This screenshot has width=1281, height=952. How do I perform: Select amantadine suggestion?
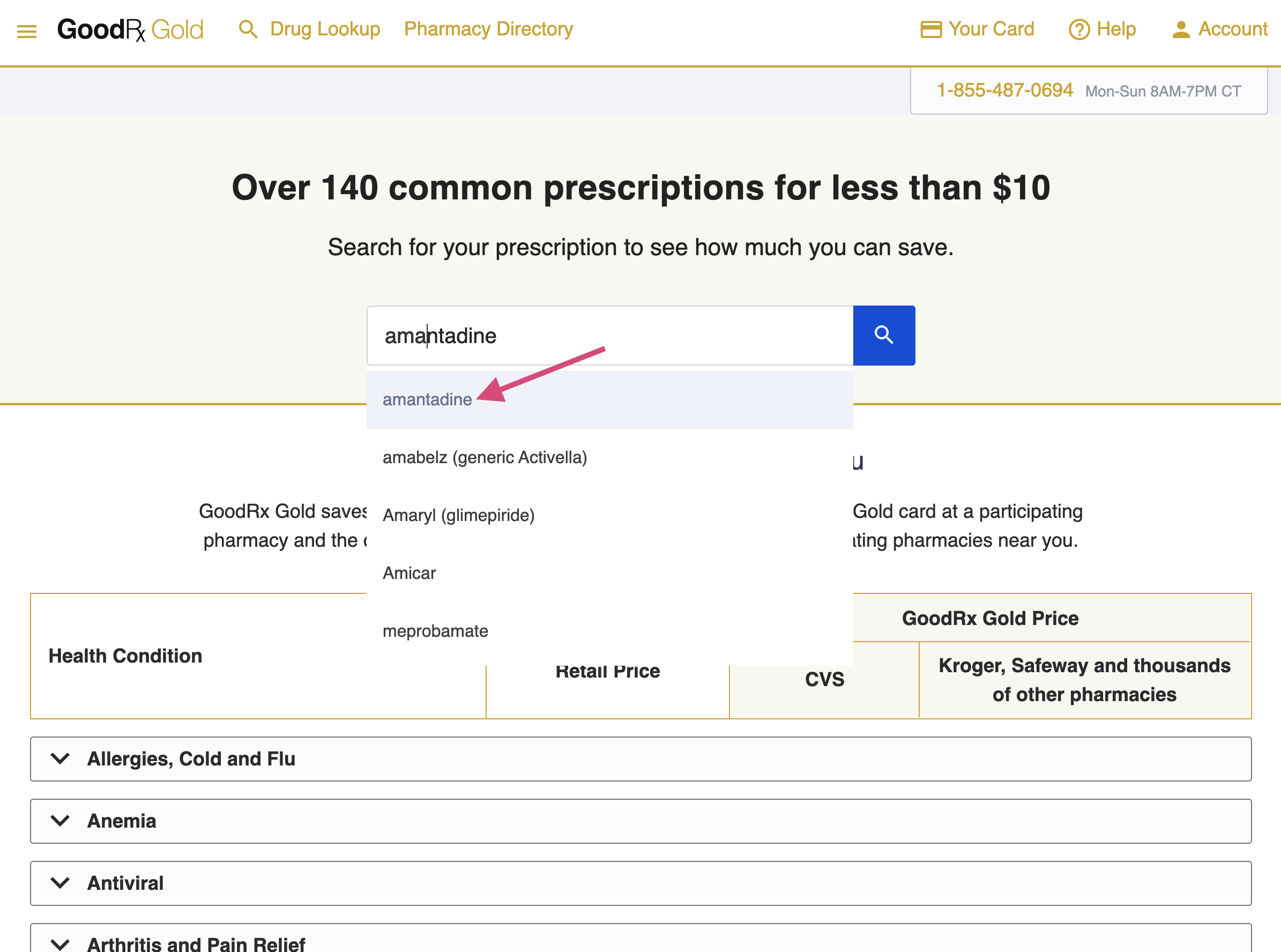tap(609, 399)
